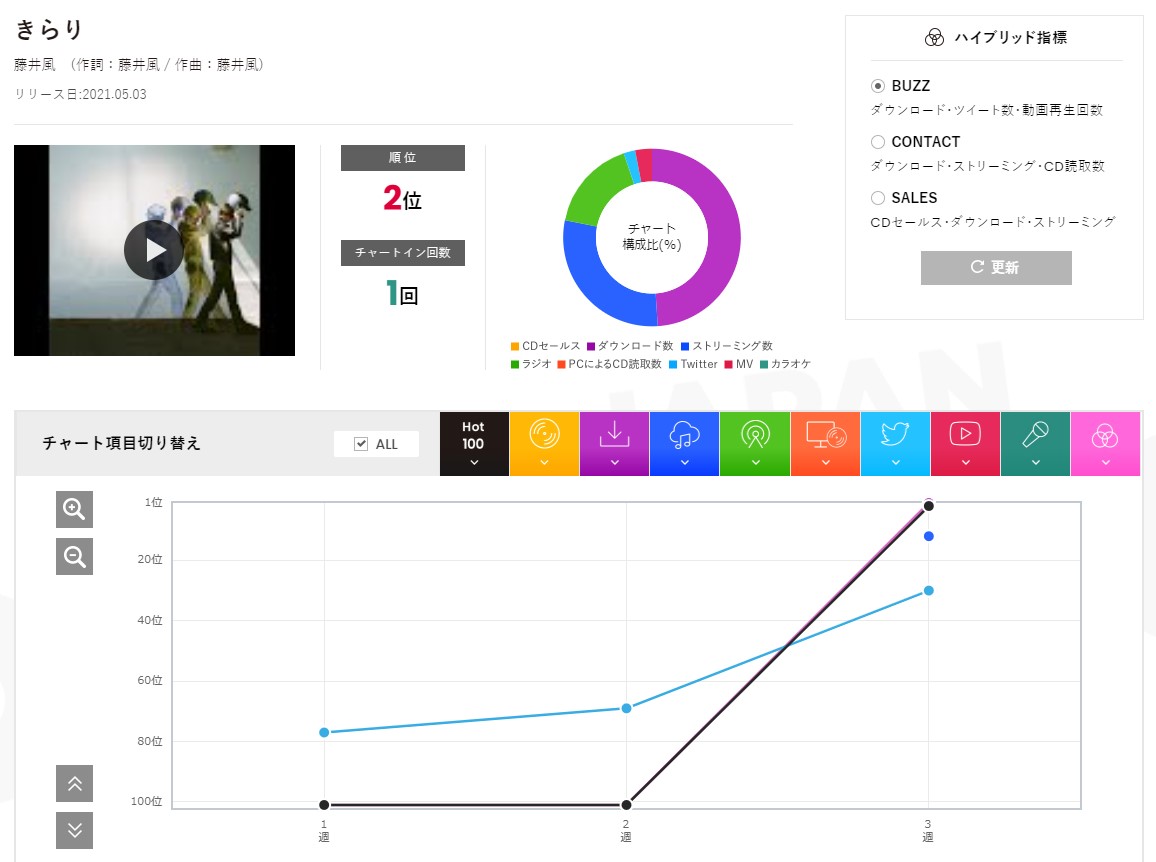
Task: Click the ストリーミング数 legend swatch
Action: click(x=685, y=346)
